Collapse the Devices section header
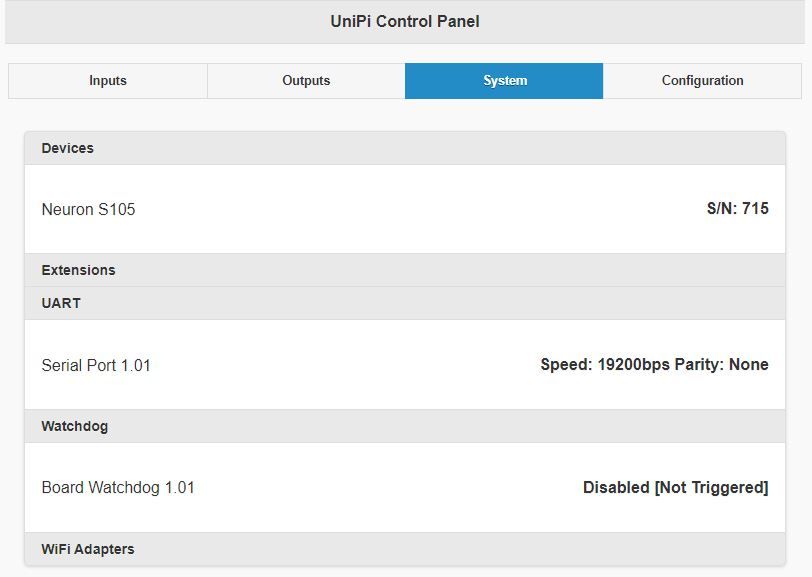The image size is (812, 577). click(404, 148)
